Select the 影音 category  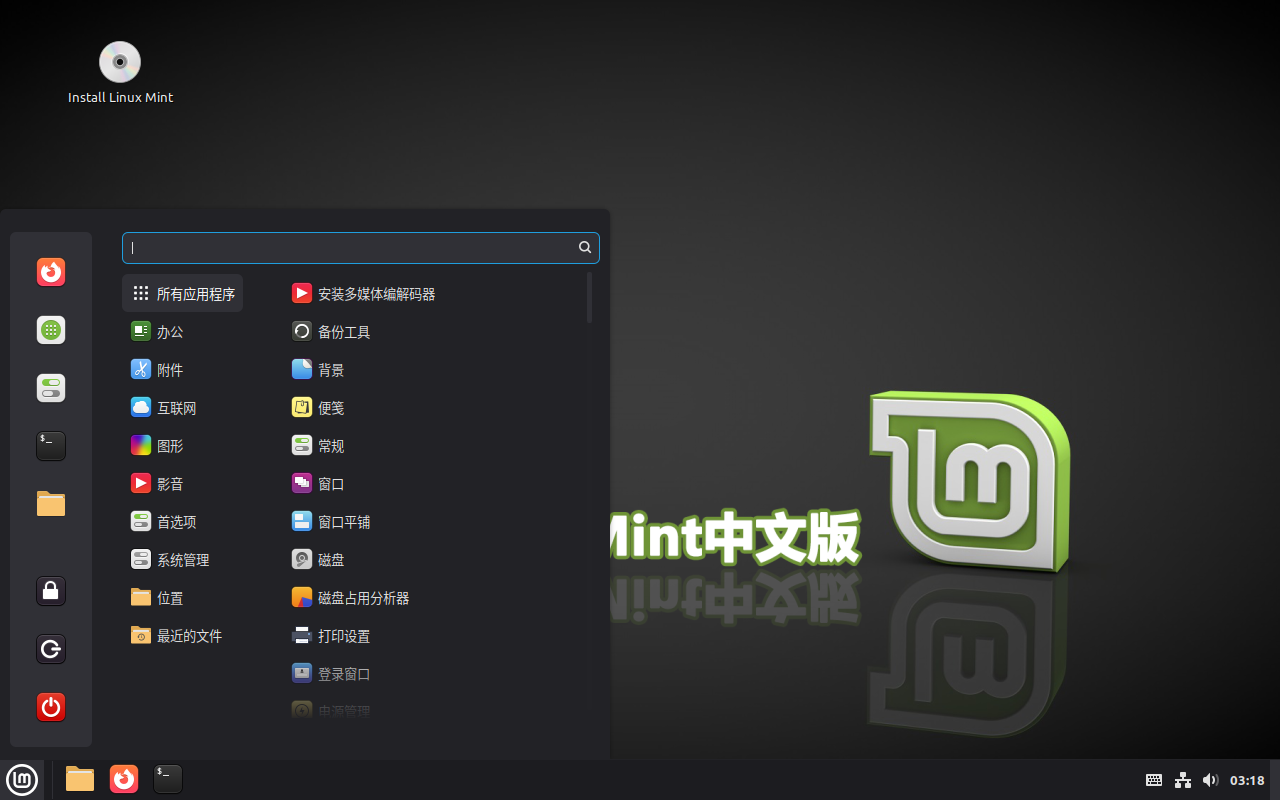183,484
